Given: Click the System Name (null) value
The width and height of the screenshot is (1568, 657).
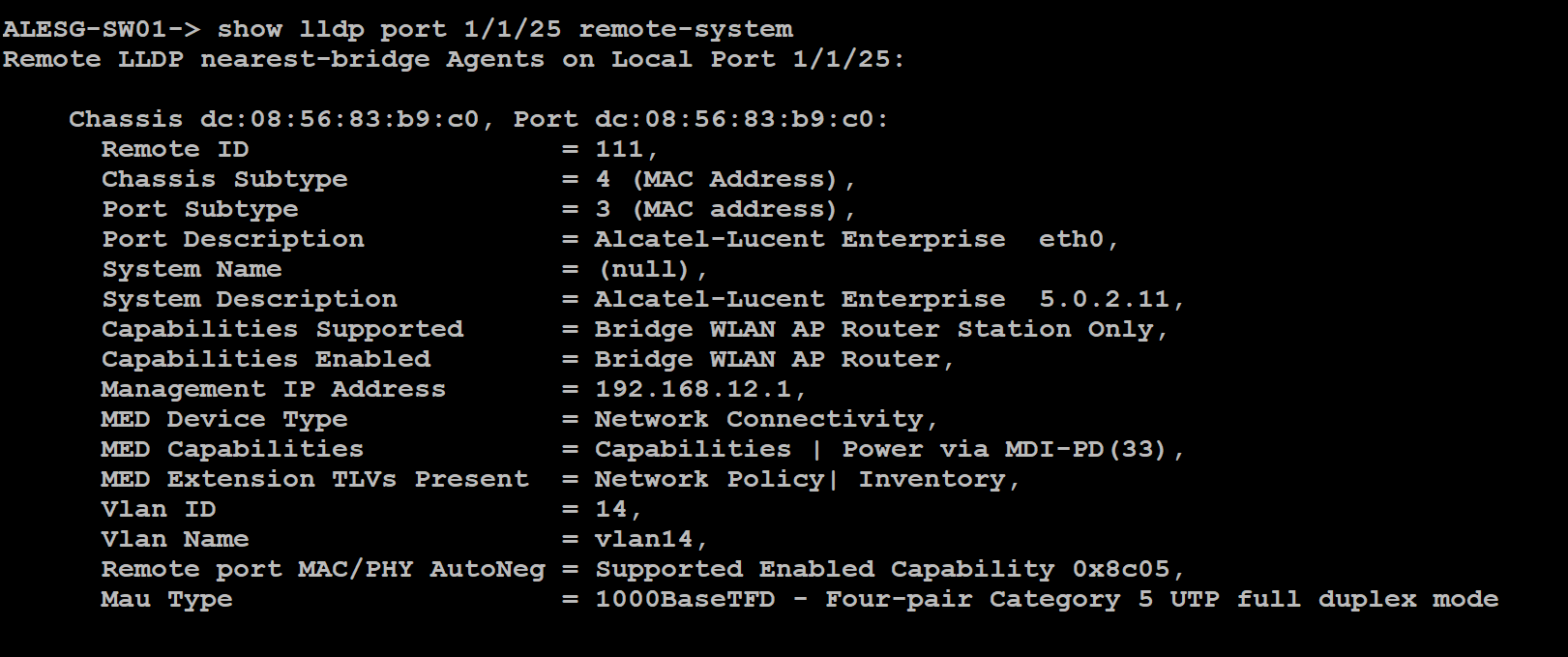Looking at the screenshot, I should (644, 269).
